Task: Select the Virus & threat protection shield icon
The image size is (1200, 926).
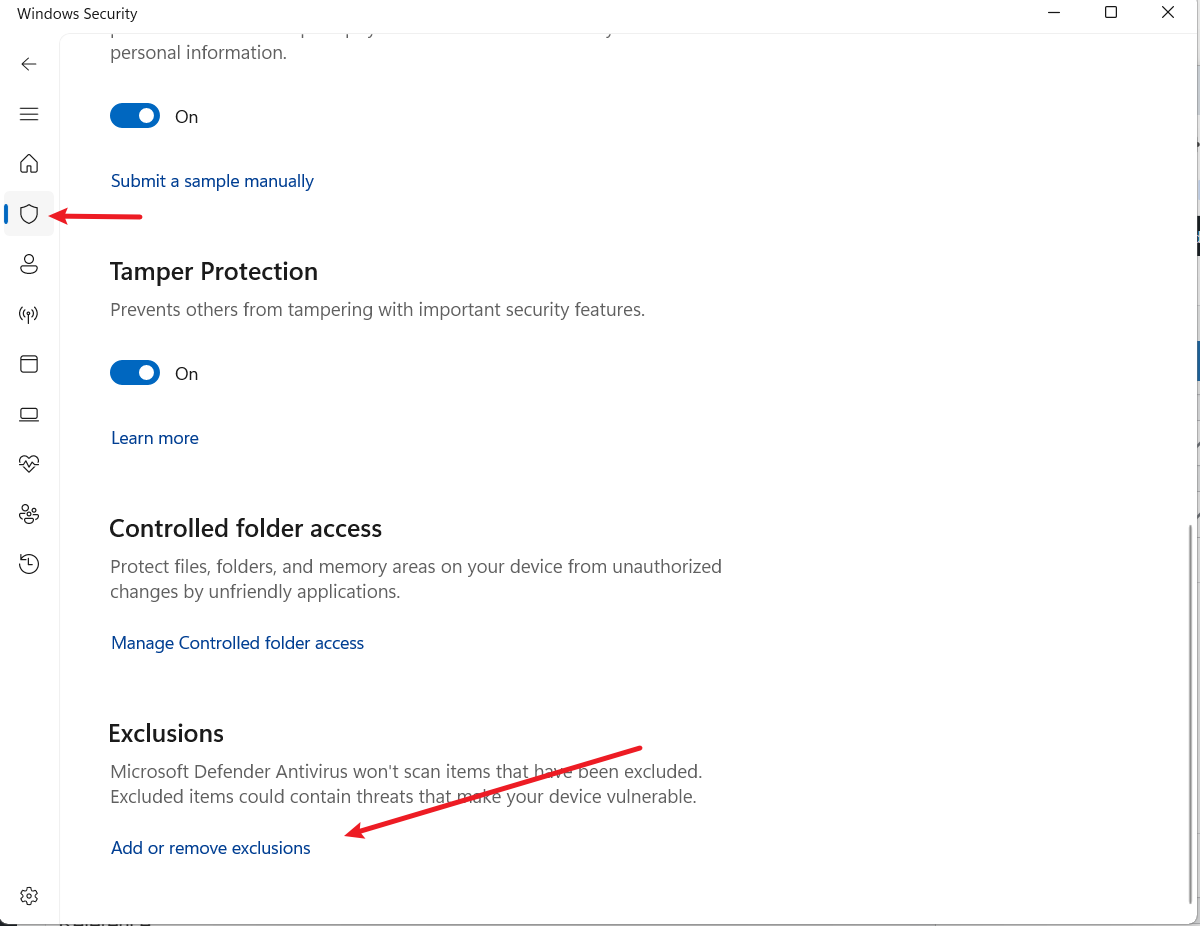Action: click(x=29, y=214)
